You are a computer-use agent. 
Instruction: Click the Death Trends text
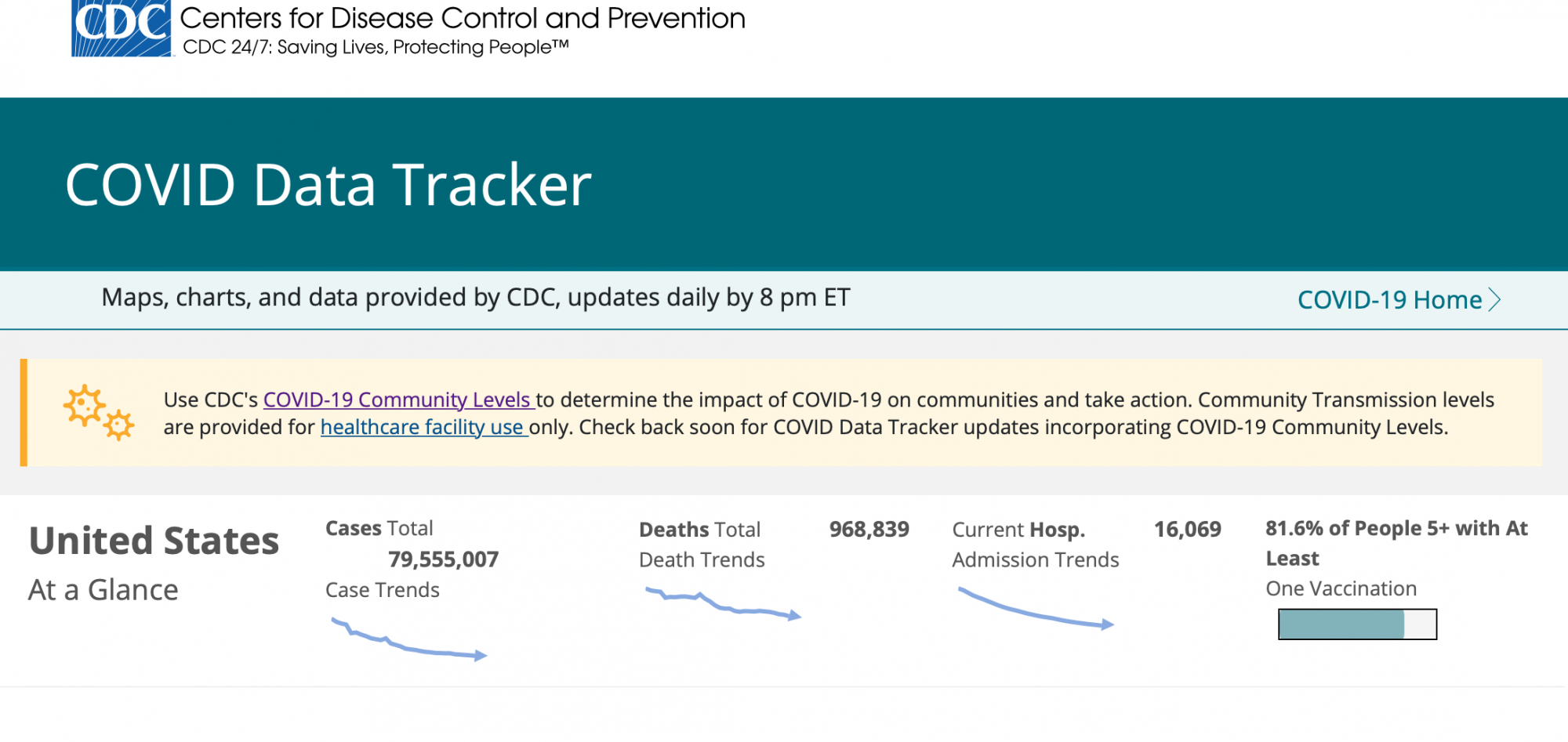[x=702, y=559]
